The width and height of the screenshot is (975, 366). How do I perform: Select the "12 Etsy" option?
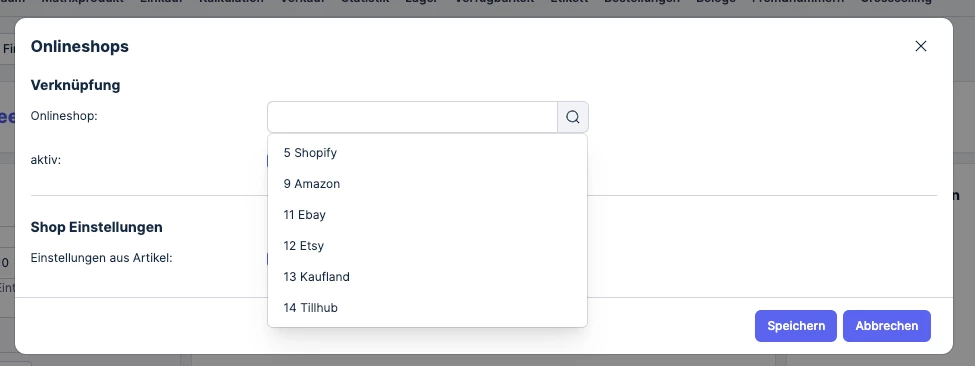427,246
